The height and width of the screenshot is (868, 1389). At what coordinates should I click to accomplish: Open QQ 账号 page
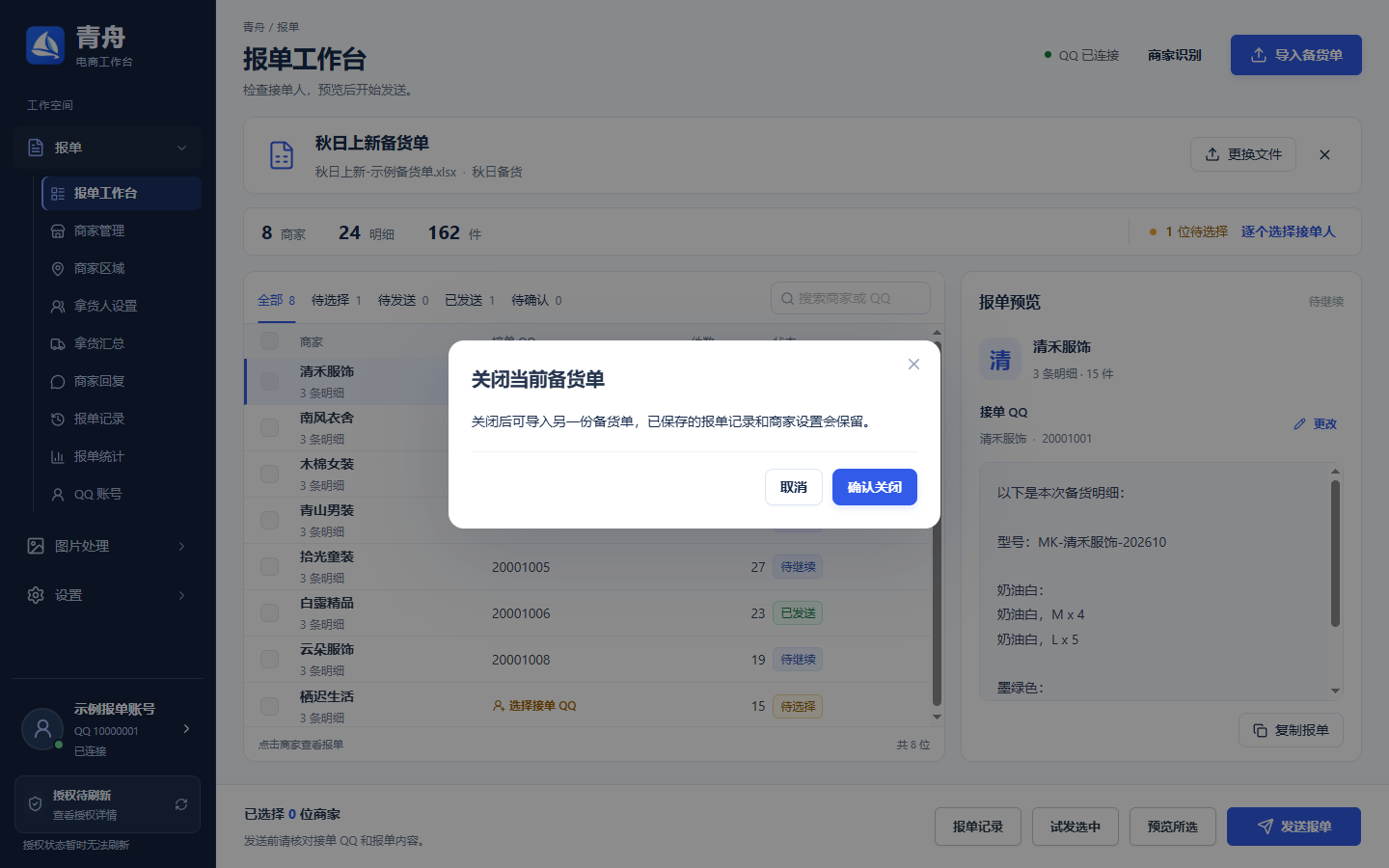[x=122, y=494]
